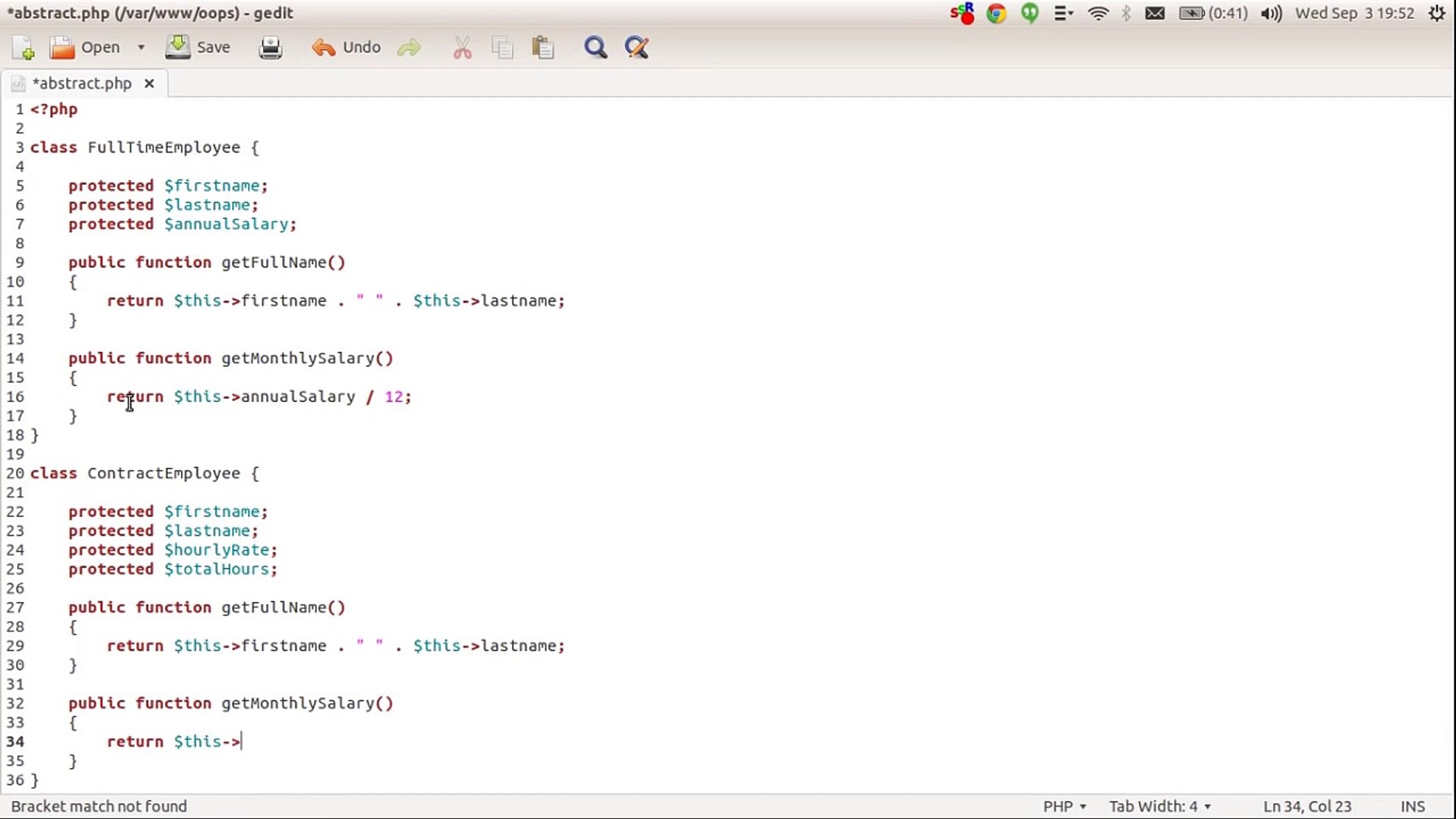Select the abstract.php tab
1456x819 pixels.
[82, 83]
